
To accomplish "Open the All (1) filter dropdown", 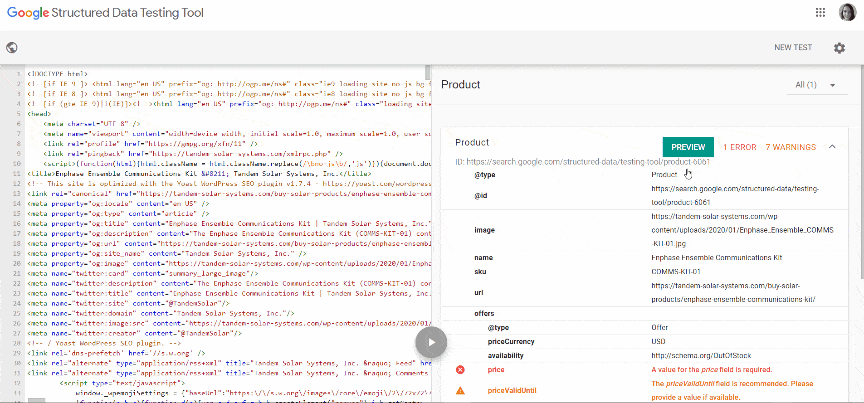I will (x=817, y=85).
